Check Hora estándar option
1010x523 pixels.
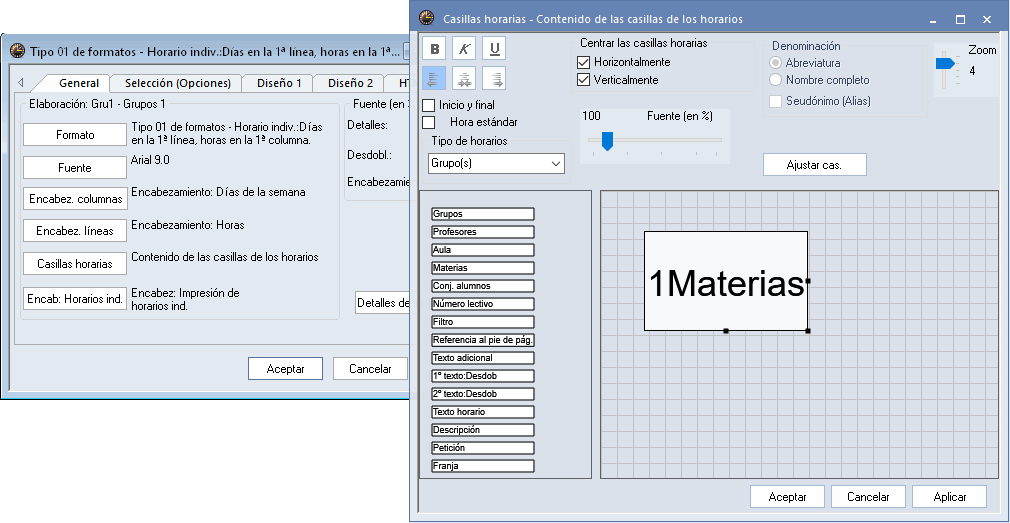tap(428, 122)
